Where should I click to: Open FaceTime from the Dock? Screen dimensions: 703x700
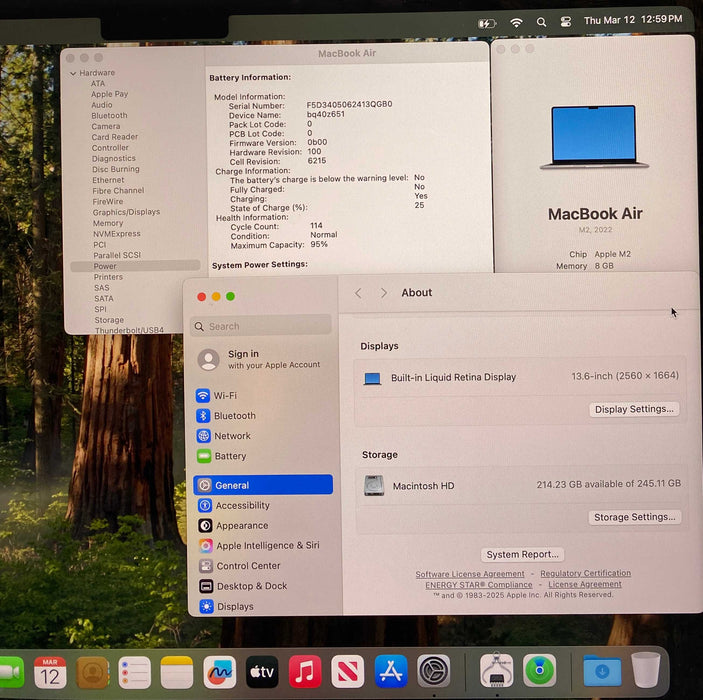[x=10, y=672]
